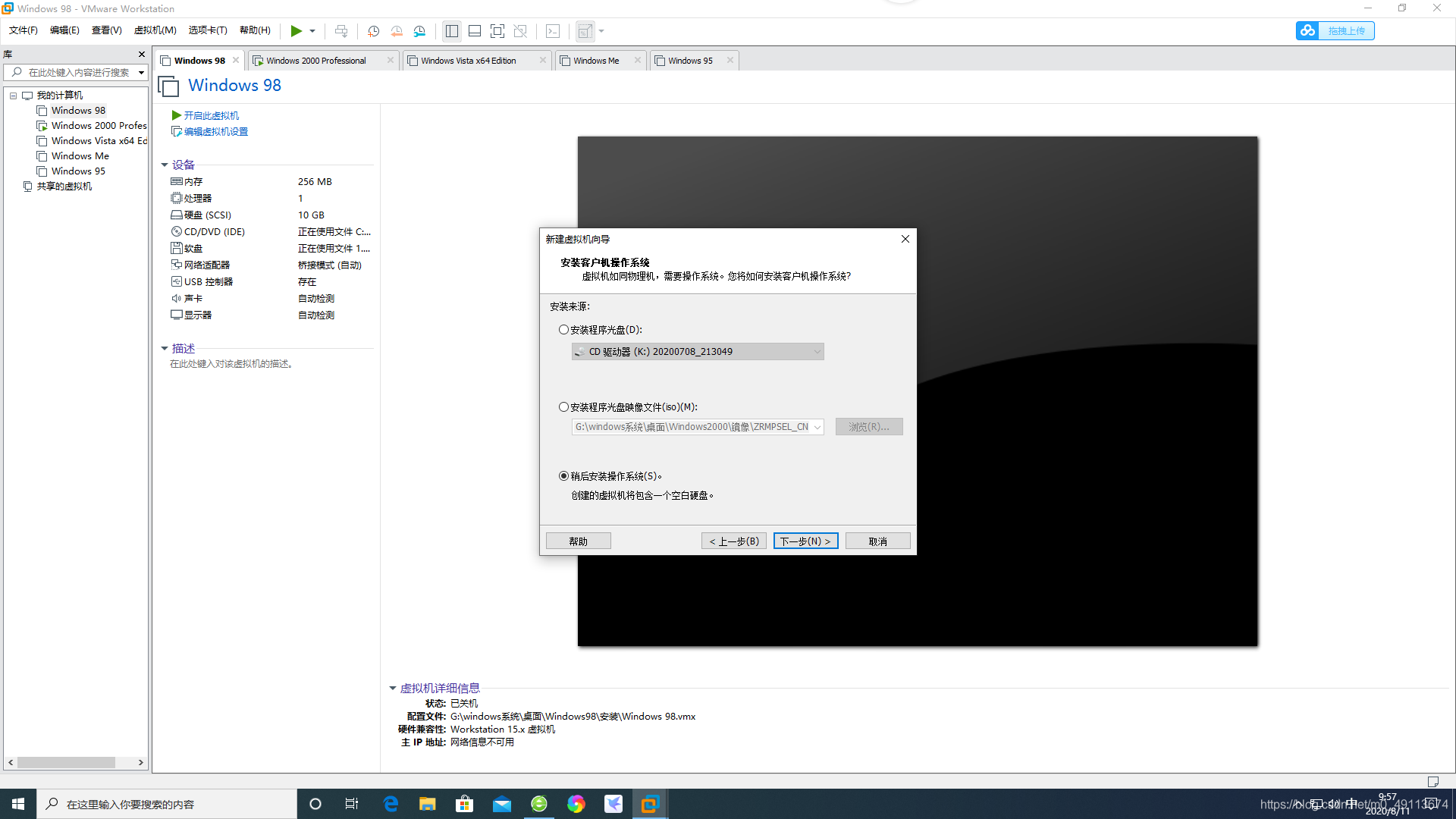Click the green power on toolbar button
Screen dimensions: 1456x819
click(x=296, y=31)
